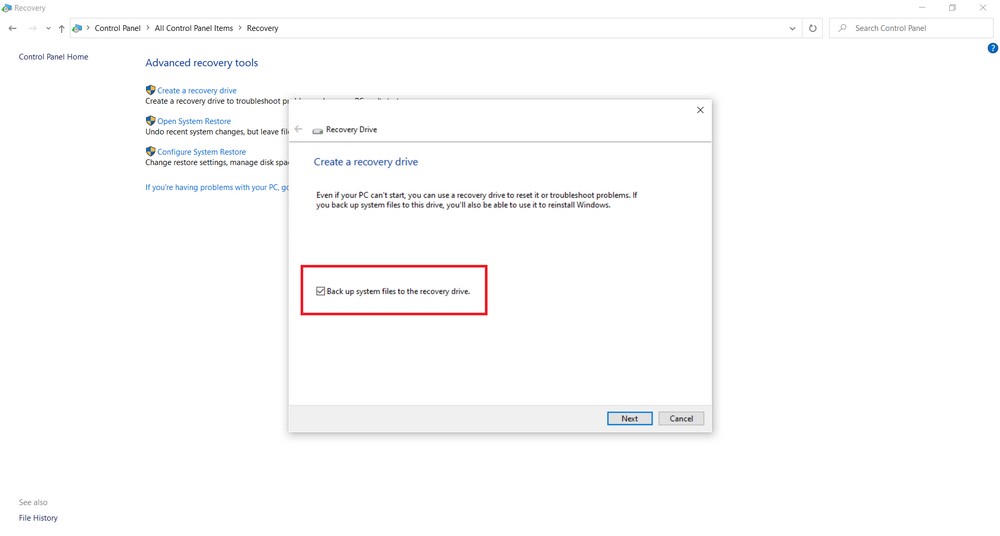Click the shield icon beside Open System Restore
1000x536 pixels.
click(x=151, y=121)
